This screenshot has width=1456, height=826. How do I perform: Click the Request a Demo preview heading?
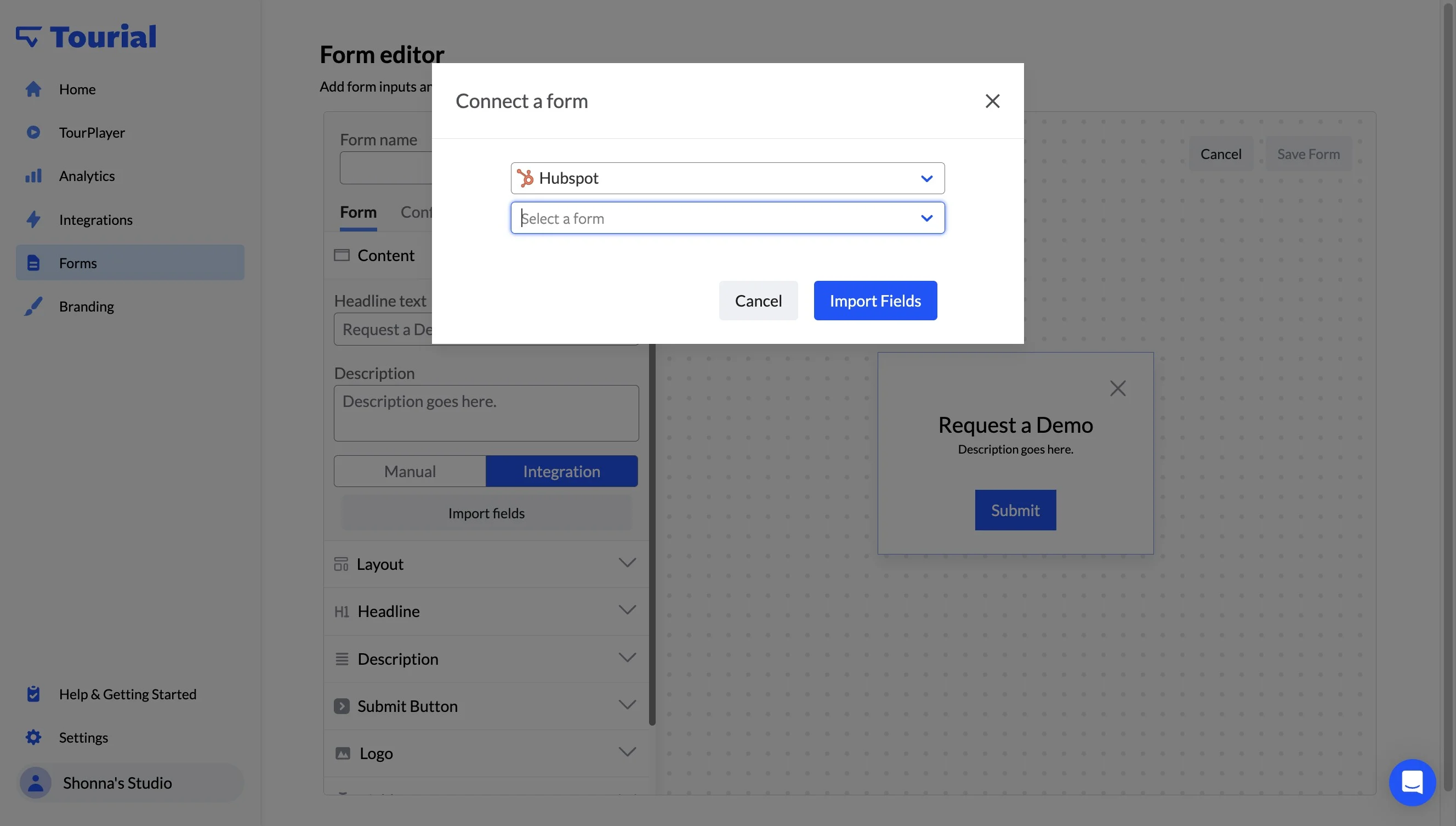click(x=1015, y=425)
